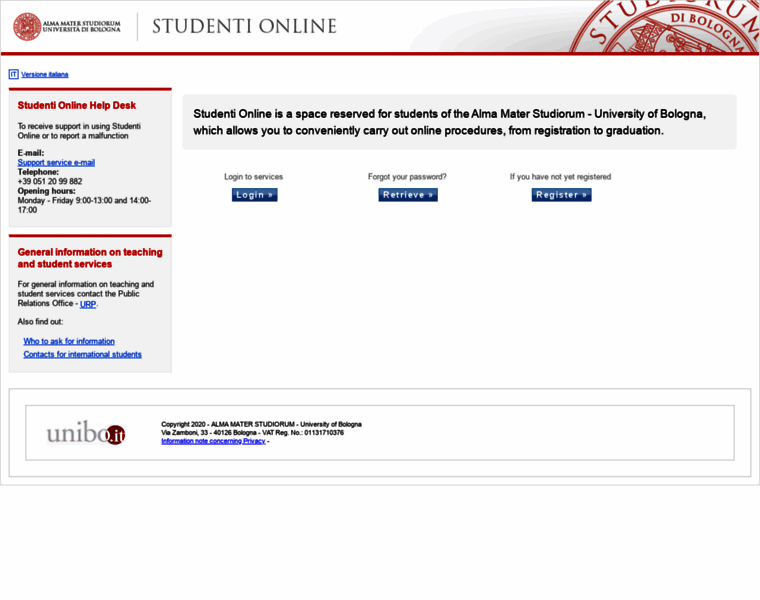
Task: Click the 'Also find out:' text
Action: coord(40,321)
